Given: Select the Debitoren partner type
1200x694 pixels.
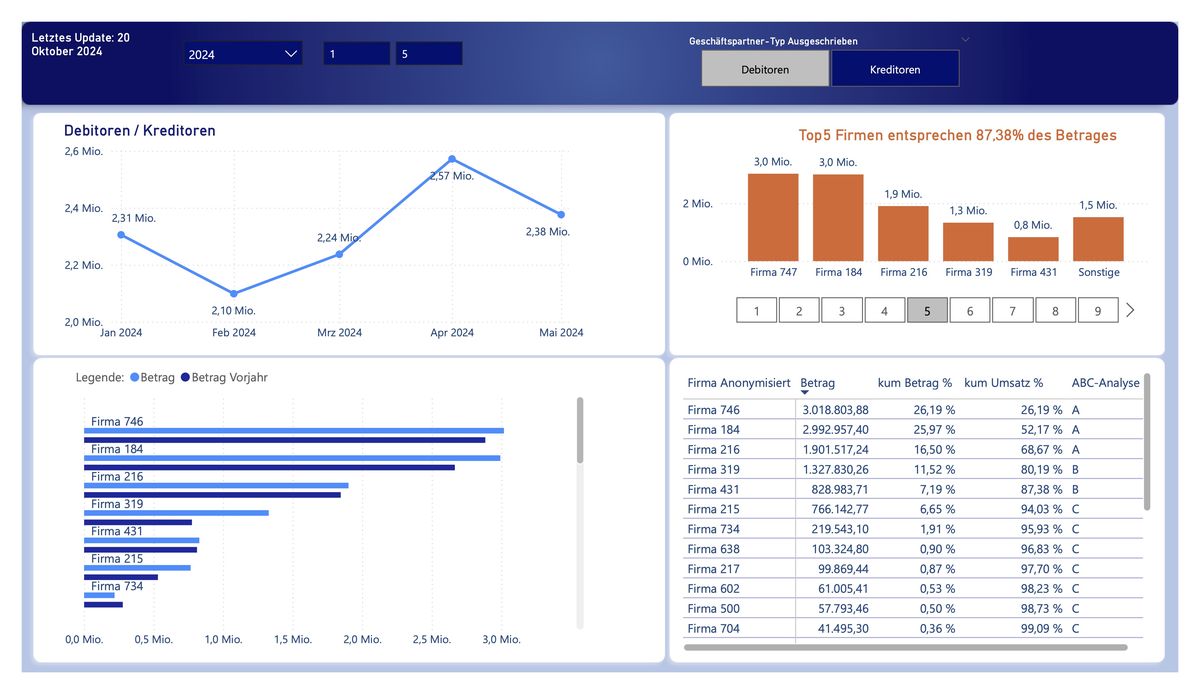Looking at the screenshot, I should click(765, 69).
